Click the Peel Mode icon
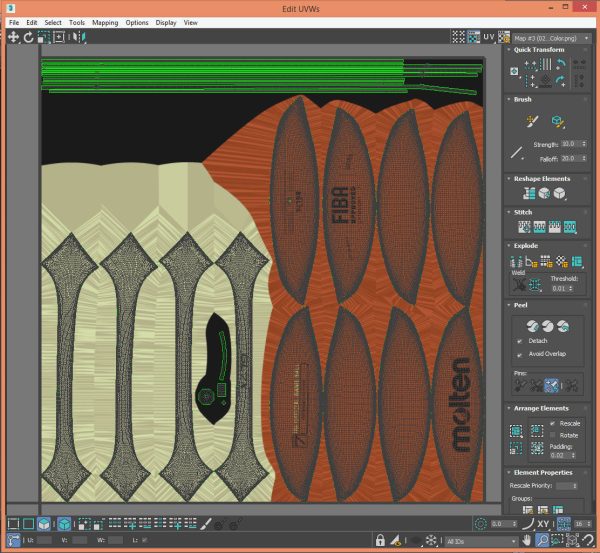Viewport: 600px width, 553px height. tap(548, 326)
